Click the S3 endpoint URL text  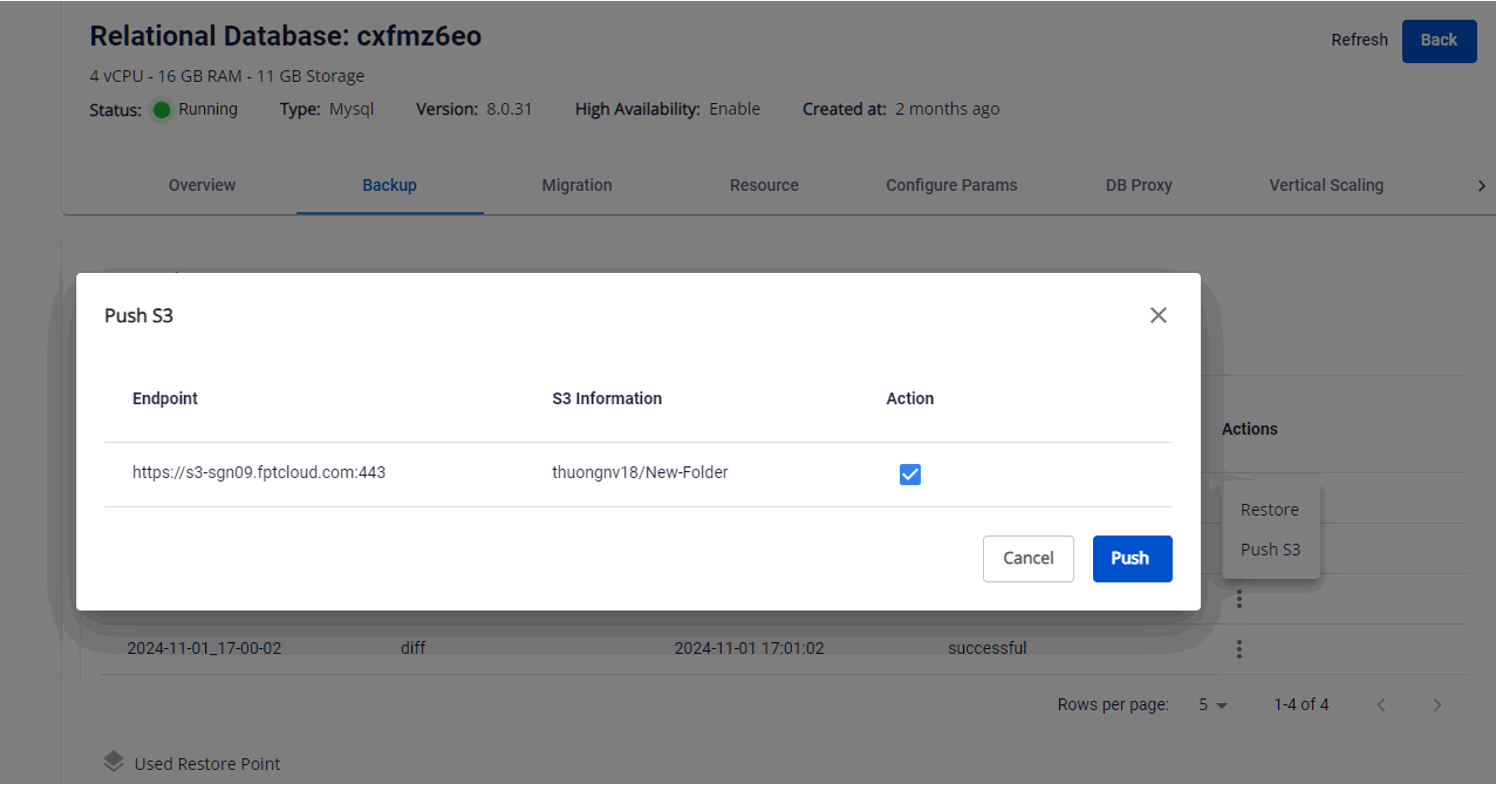[259, 472]
